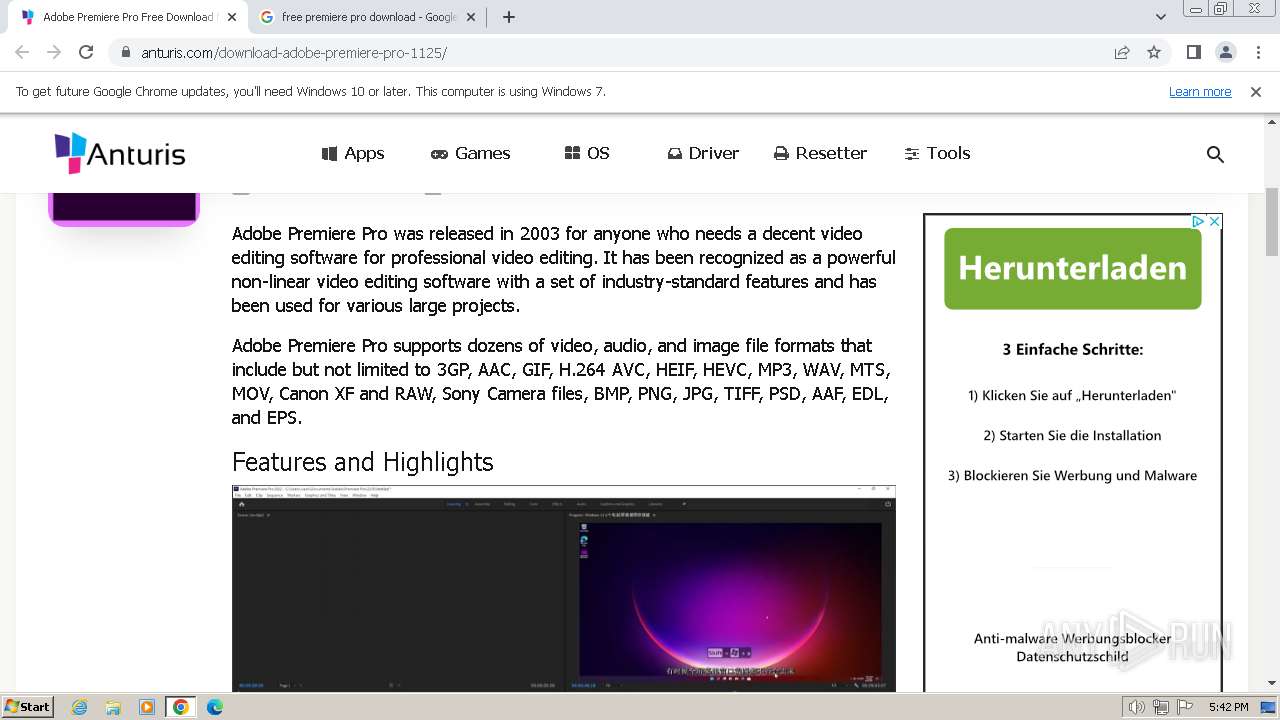This screenshot has height=720, width=1280.
Task: Open Internet Explorer from taskbar
Action: coord(79,707)
